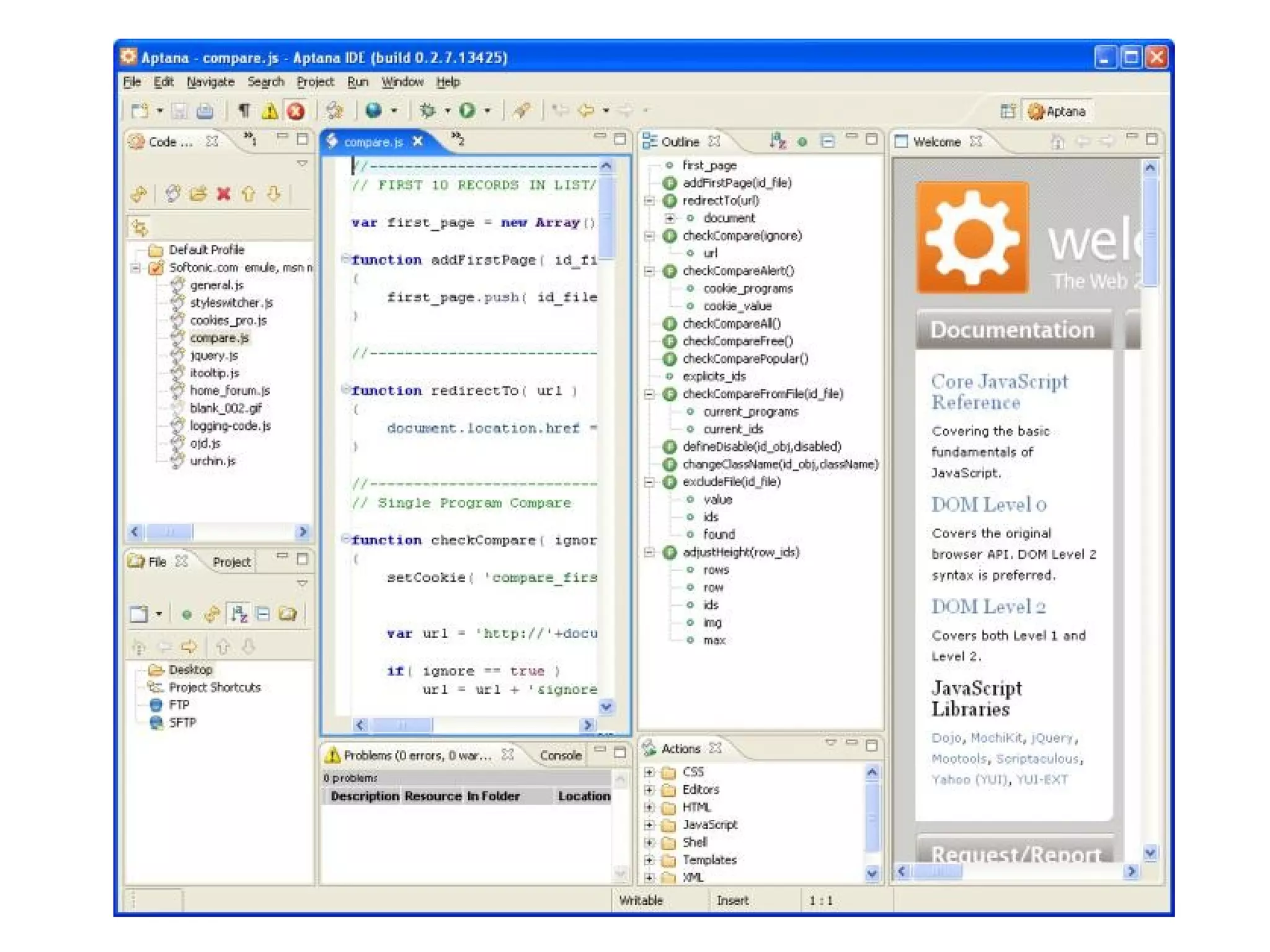Click the Collapse All icon in Outline panel
The height and width of the screenshot is (952, 1270).
827,141
